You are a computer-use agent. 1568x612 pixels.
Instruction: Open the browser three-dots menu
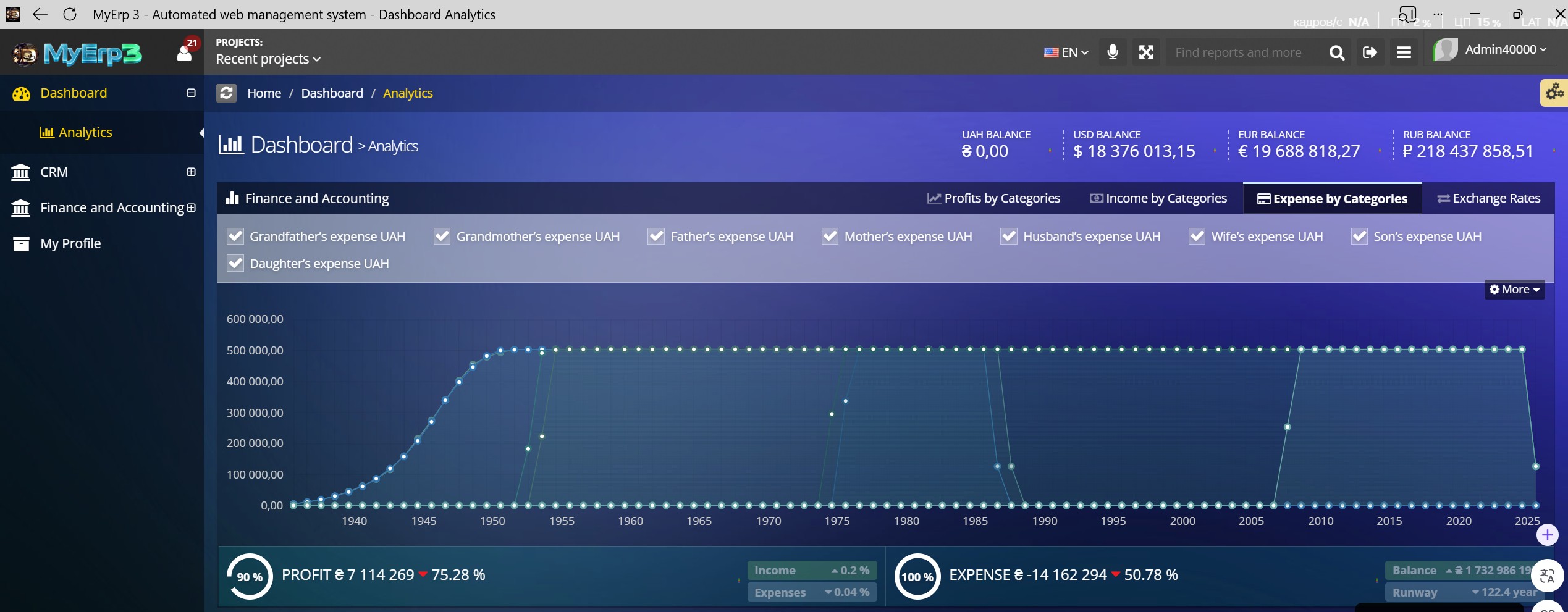[x=1438, y=14]
